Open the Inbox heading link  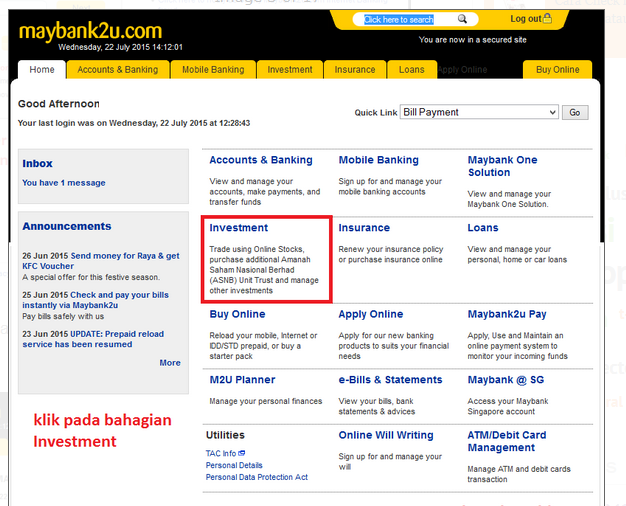click(38, 163)
